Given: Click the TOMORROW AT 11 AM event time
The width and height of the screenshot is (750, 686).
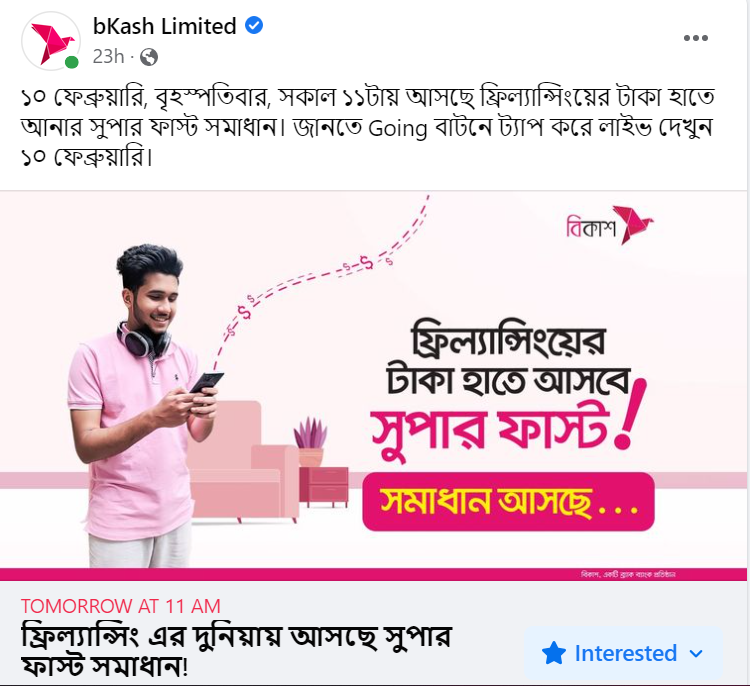Looking at the screenshot, I should pyautogui.click(x=121, y=606).
